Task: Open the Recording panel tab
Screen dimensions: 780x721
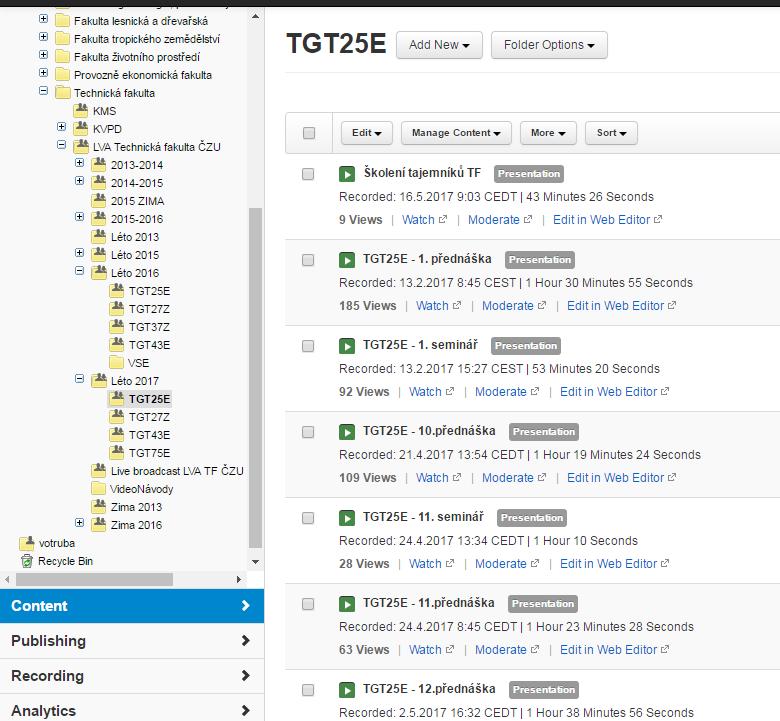Action: pyautogui.click(x=132, y=676)
